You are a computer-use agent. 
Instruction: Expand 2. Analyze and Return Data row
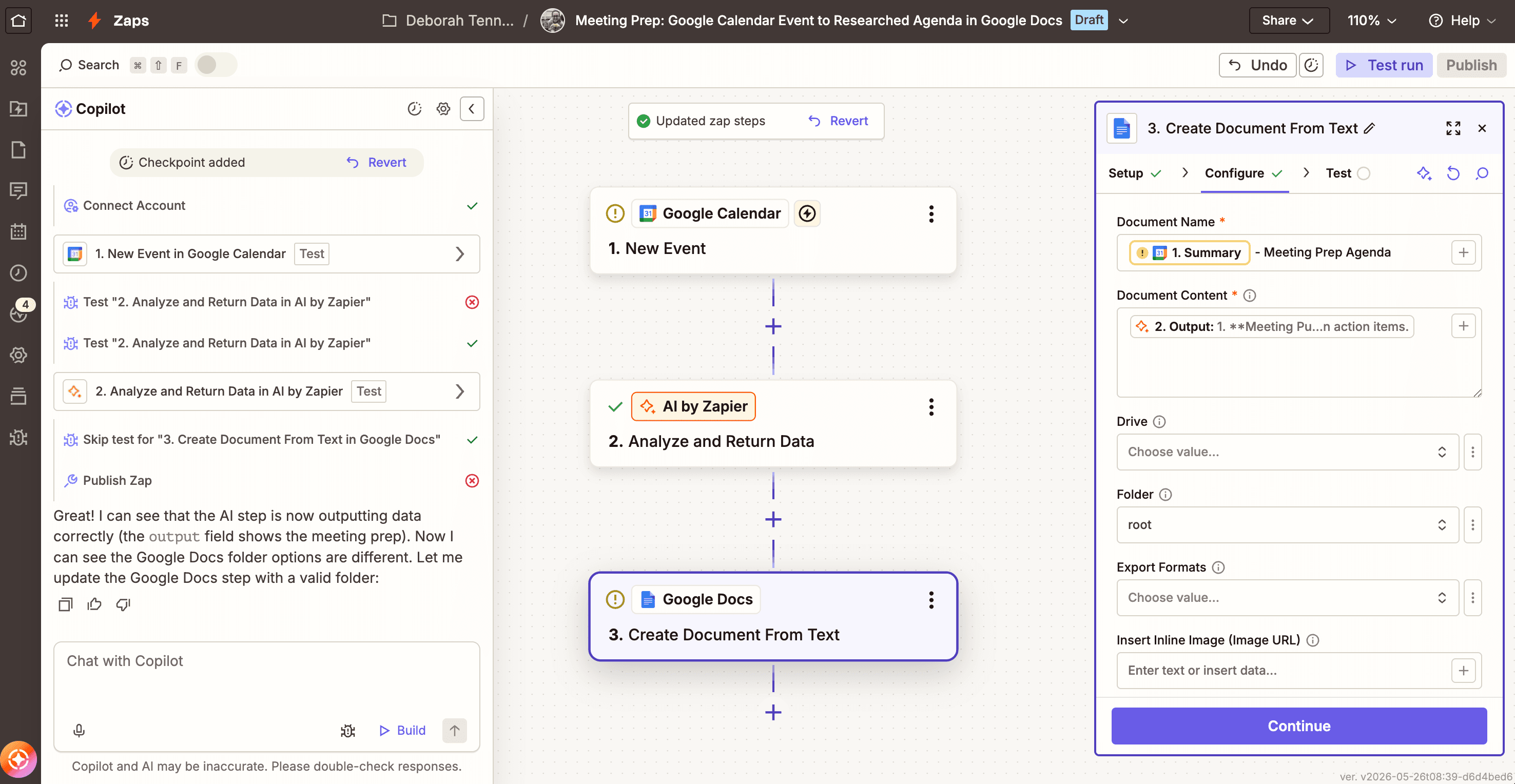point(266,391)
